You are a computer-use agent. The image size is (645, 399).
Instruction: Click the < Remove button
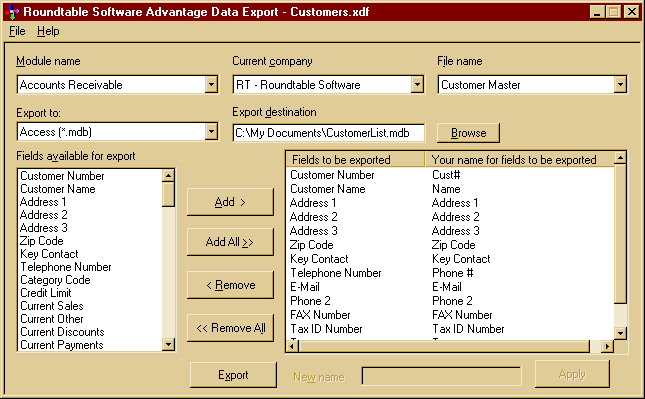click(x=230, y=285)
